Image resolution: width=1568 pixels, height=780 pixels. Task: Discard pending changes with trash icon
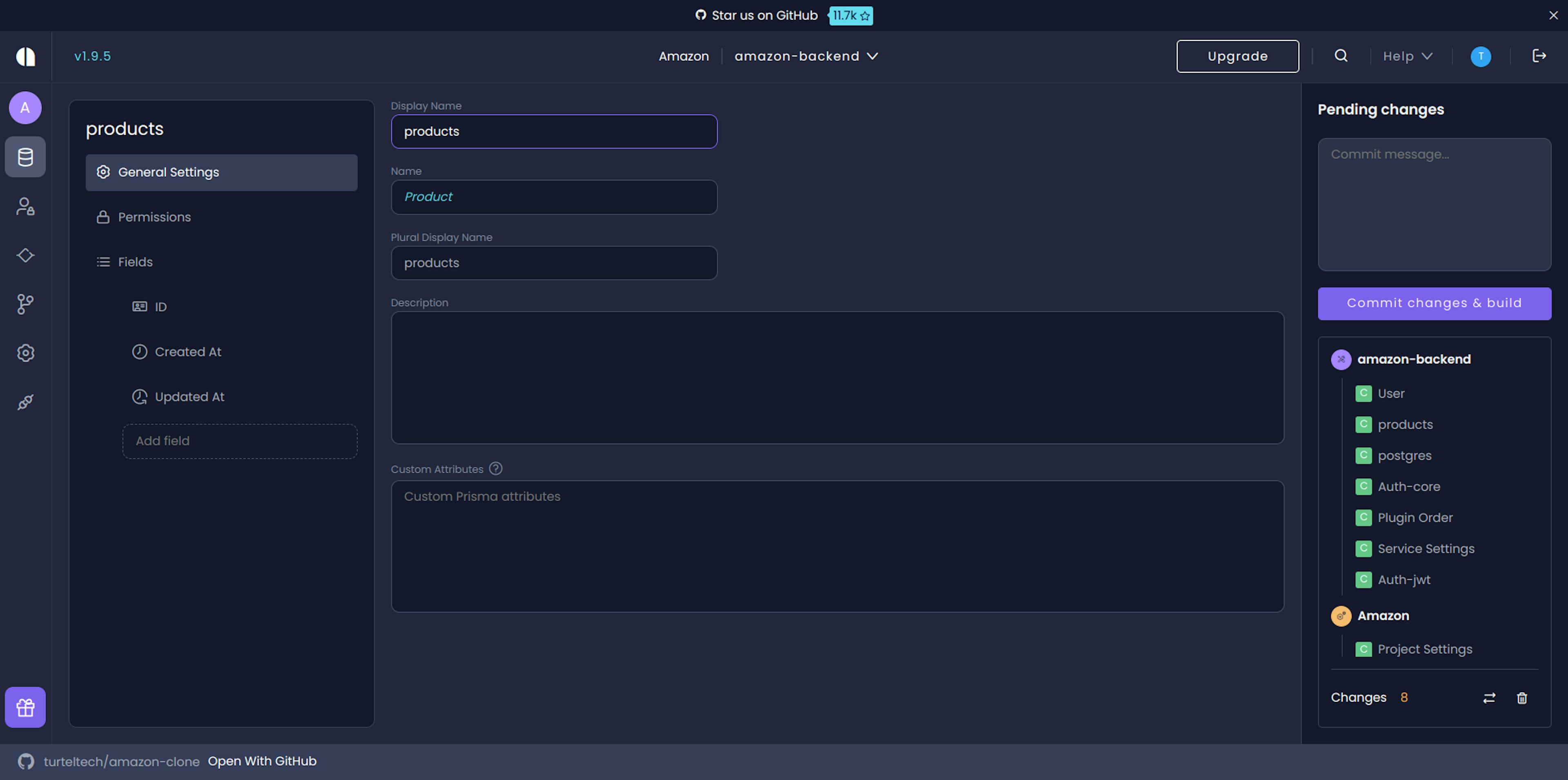tap(1522, 698)
